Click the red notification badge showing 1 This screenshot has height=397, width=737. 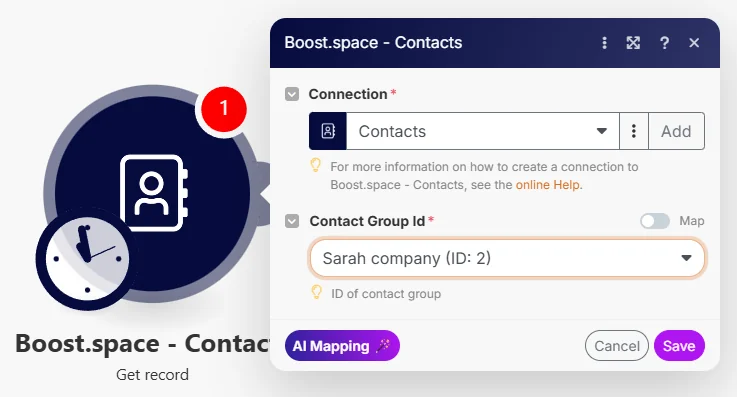click(224, 109)
